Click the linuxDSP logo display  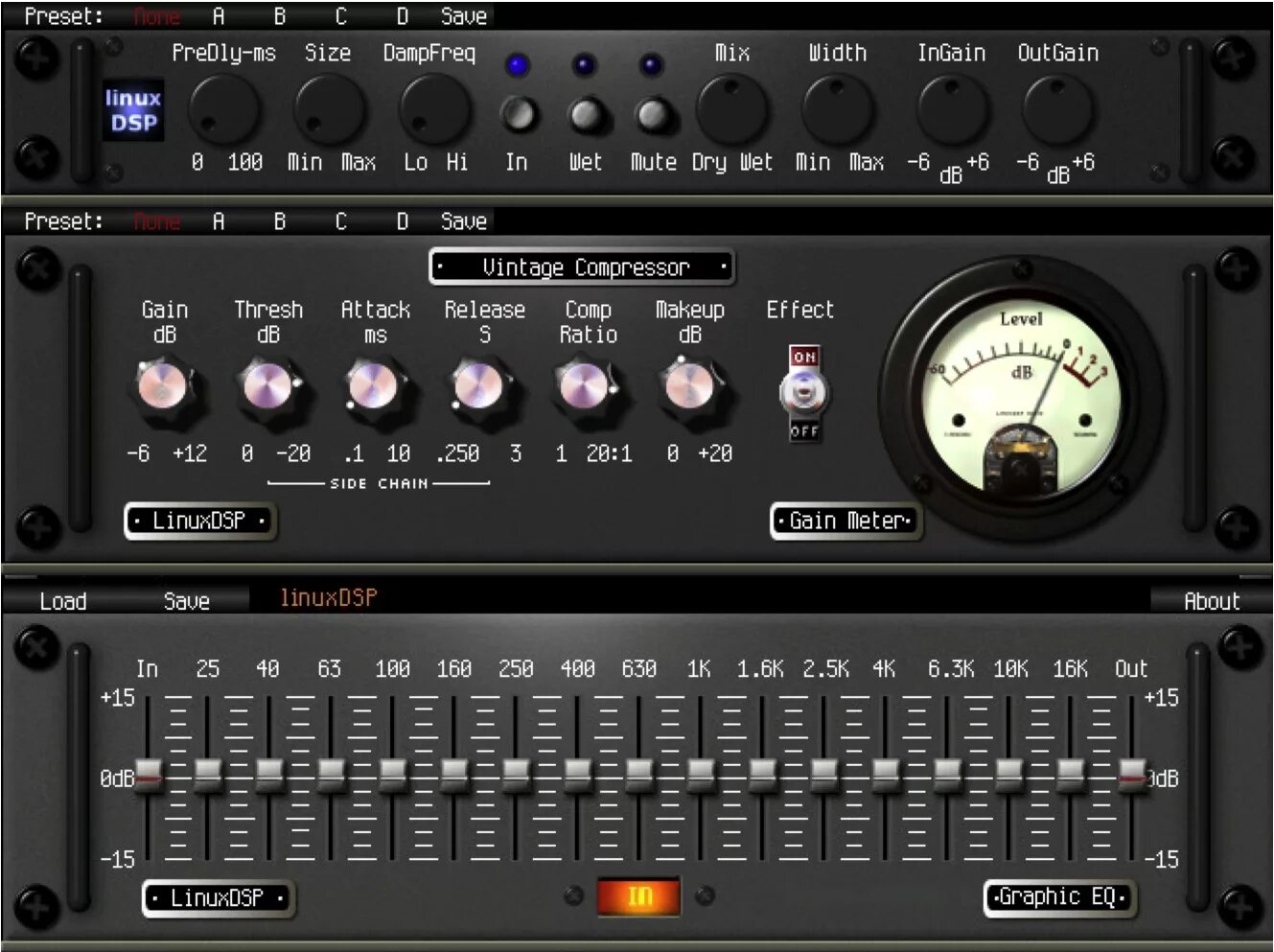(x=132, y=109)
